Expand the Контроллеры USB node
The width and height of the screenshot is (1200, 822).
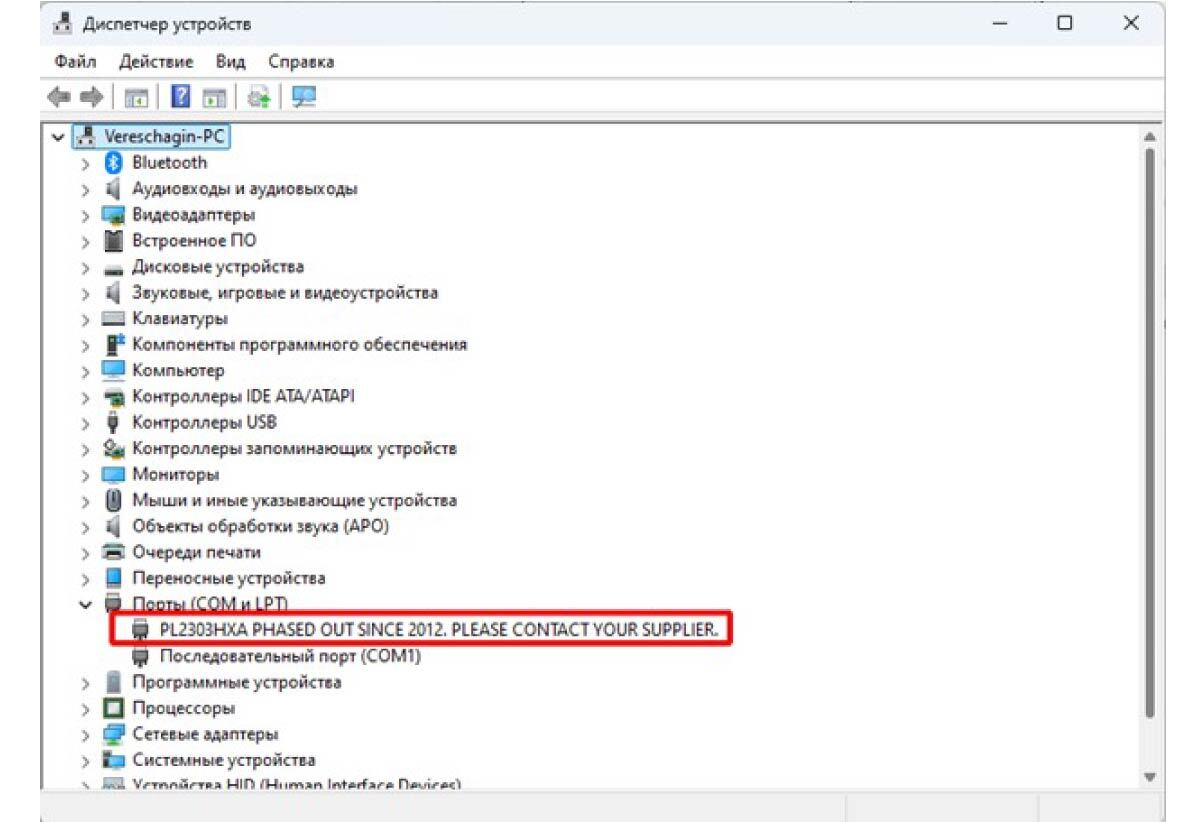[x=86, y=423]
